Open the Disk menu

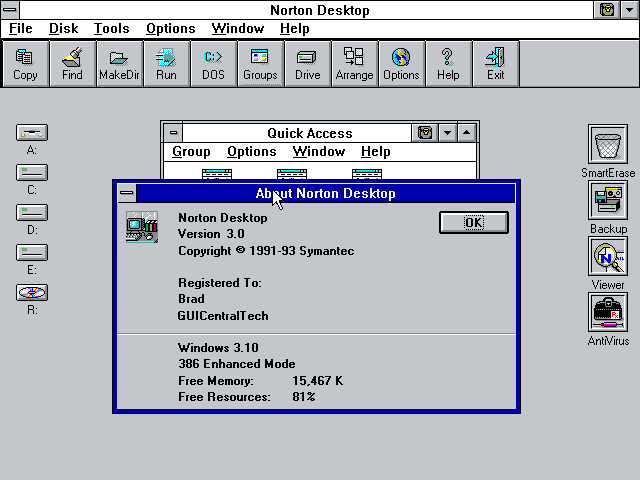point(63,29)
